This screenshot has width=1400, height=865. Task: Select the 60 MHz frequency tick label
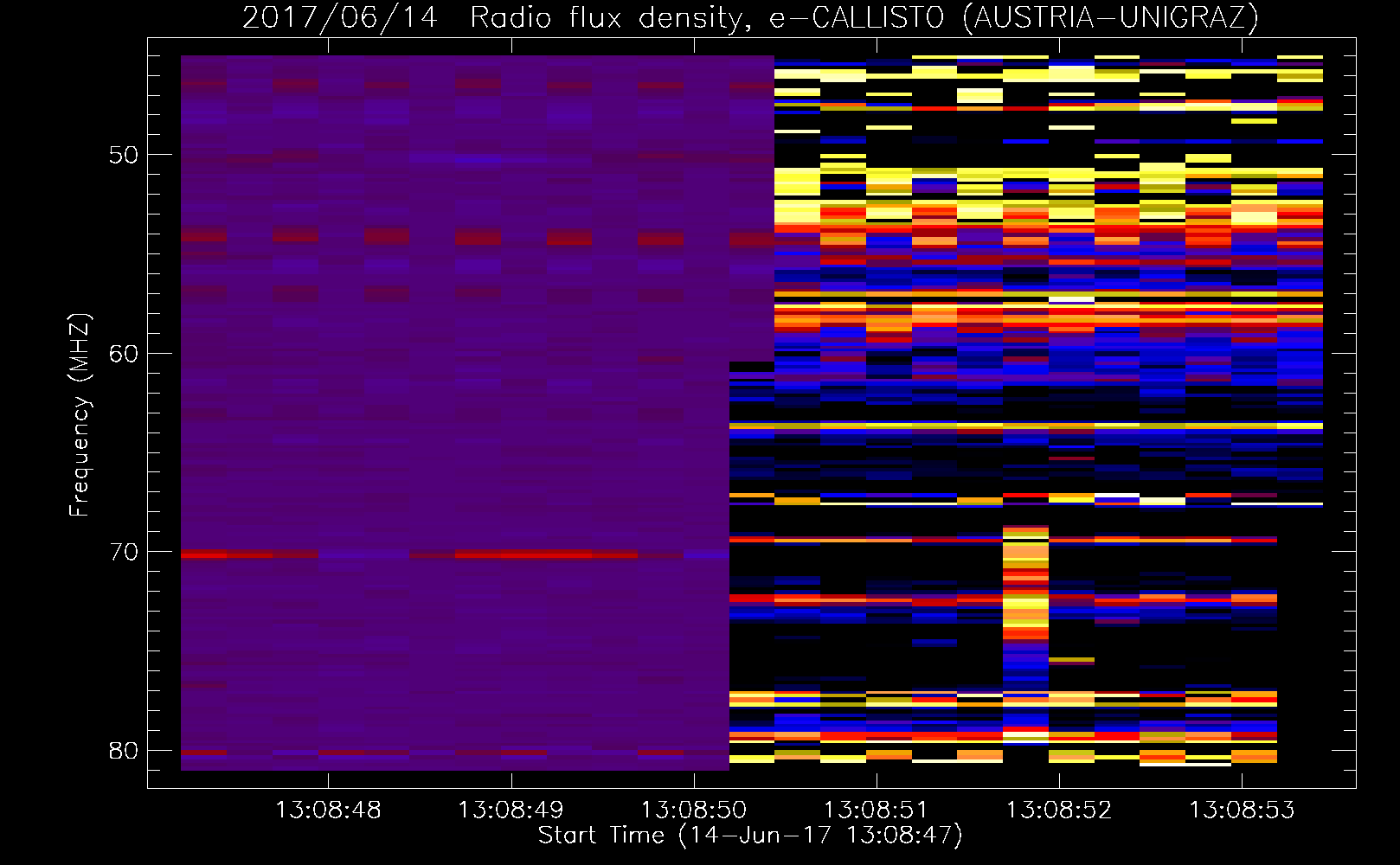[x=124, y=353]
